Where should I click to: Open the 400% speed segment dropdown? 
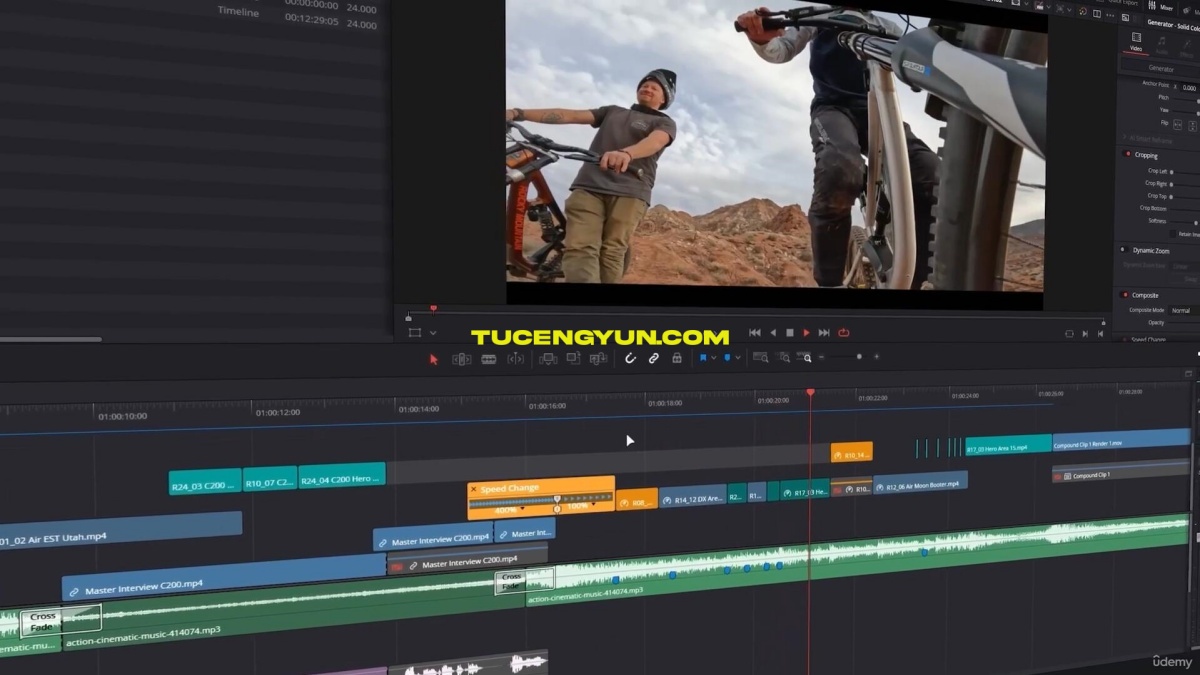pos(524,509)
